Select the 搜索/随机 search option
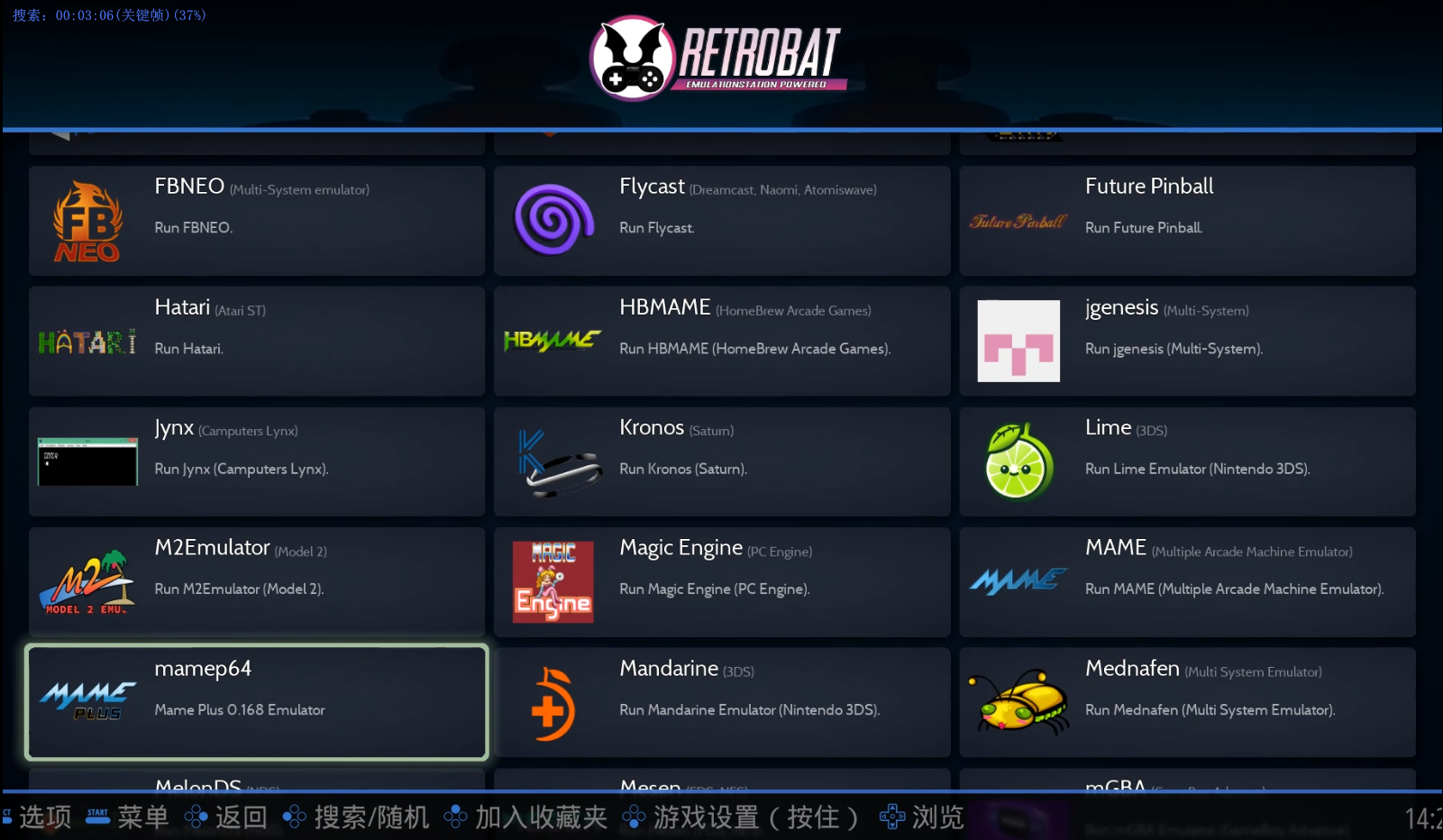The width and height of the screenshot is (1443, 840). [x=356, y=817]
